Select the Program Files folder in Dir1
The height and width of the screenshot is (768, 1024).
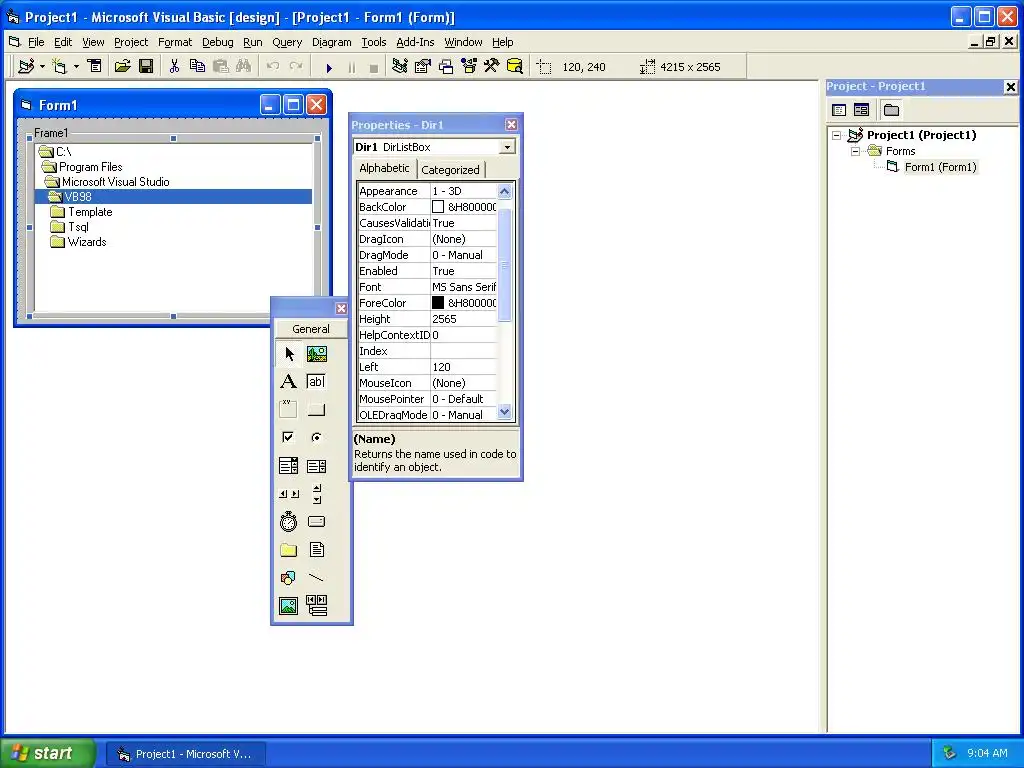[91, 167]
